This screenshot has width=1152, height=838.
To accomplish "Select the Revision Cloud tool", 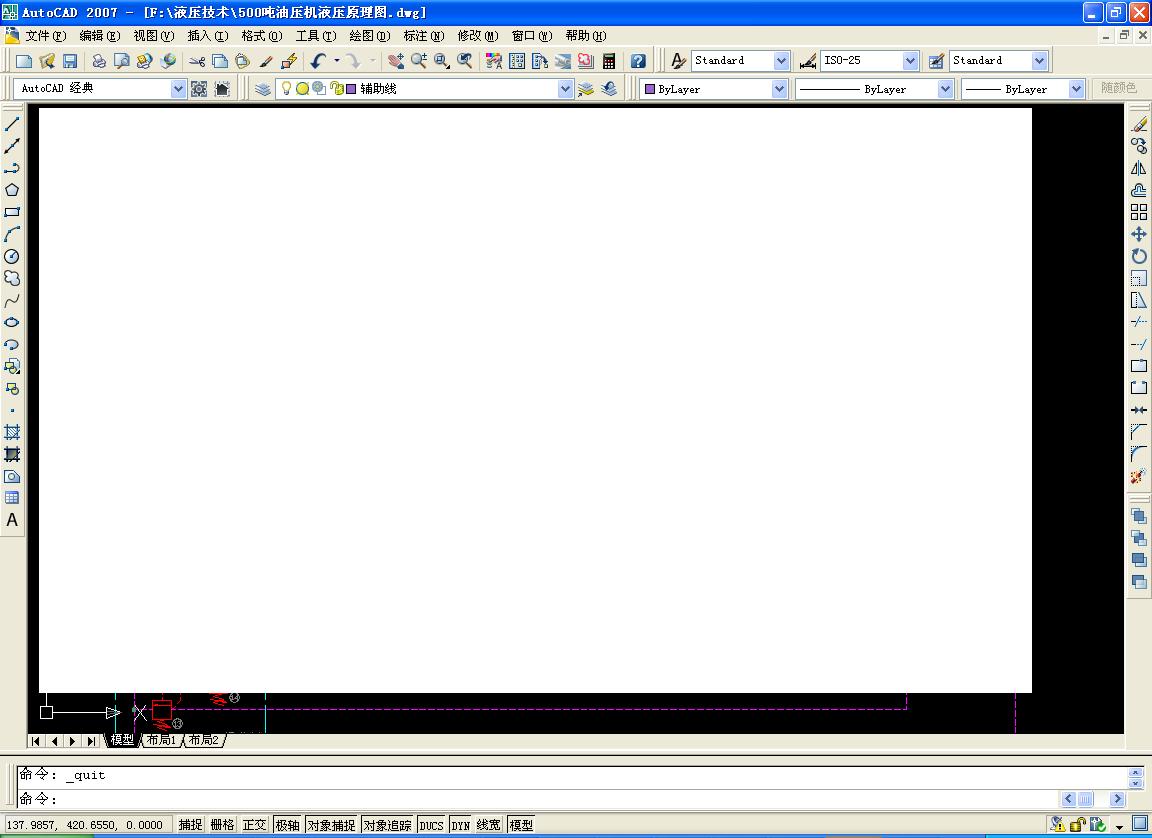I will pos(12,278).
